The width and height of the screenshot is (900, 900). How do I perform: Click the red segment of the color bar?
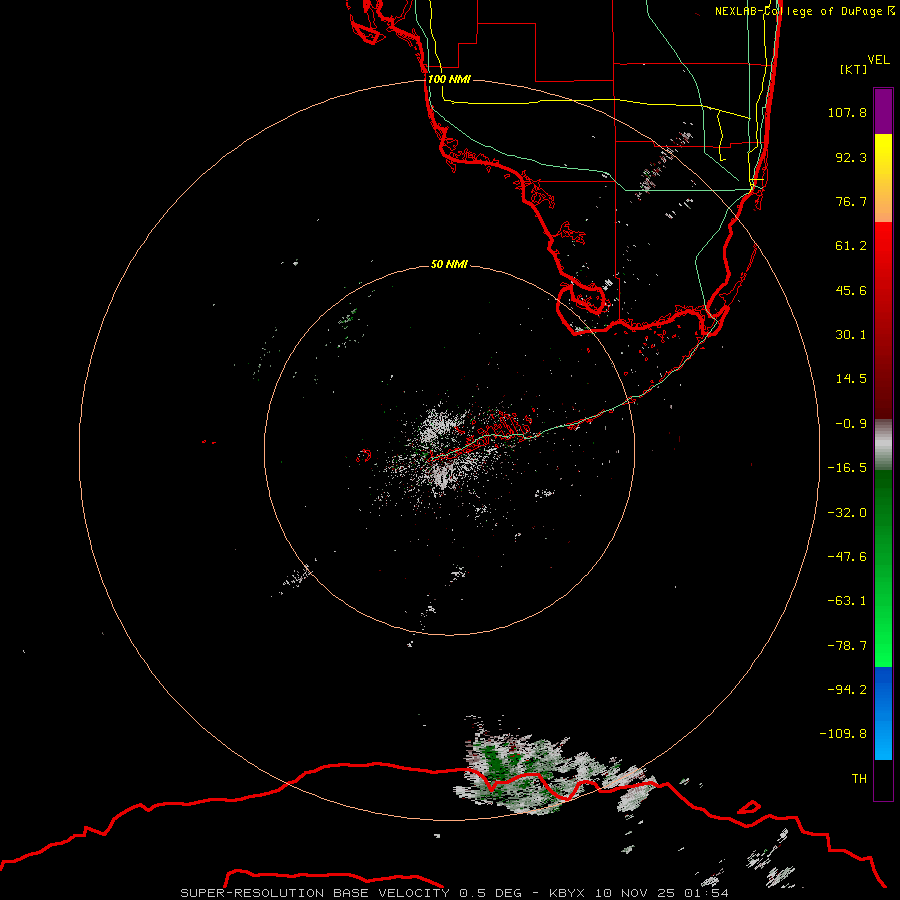[883, 320]
